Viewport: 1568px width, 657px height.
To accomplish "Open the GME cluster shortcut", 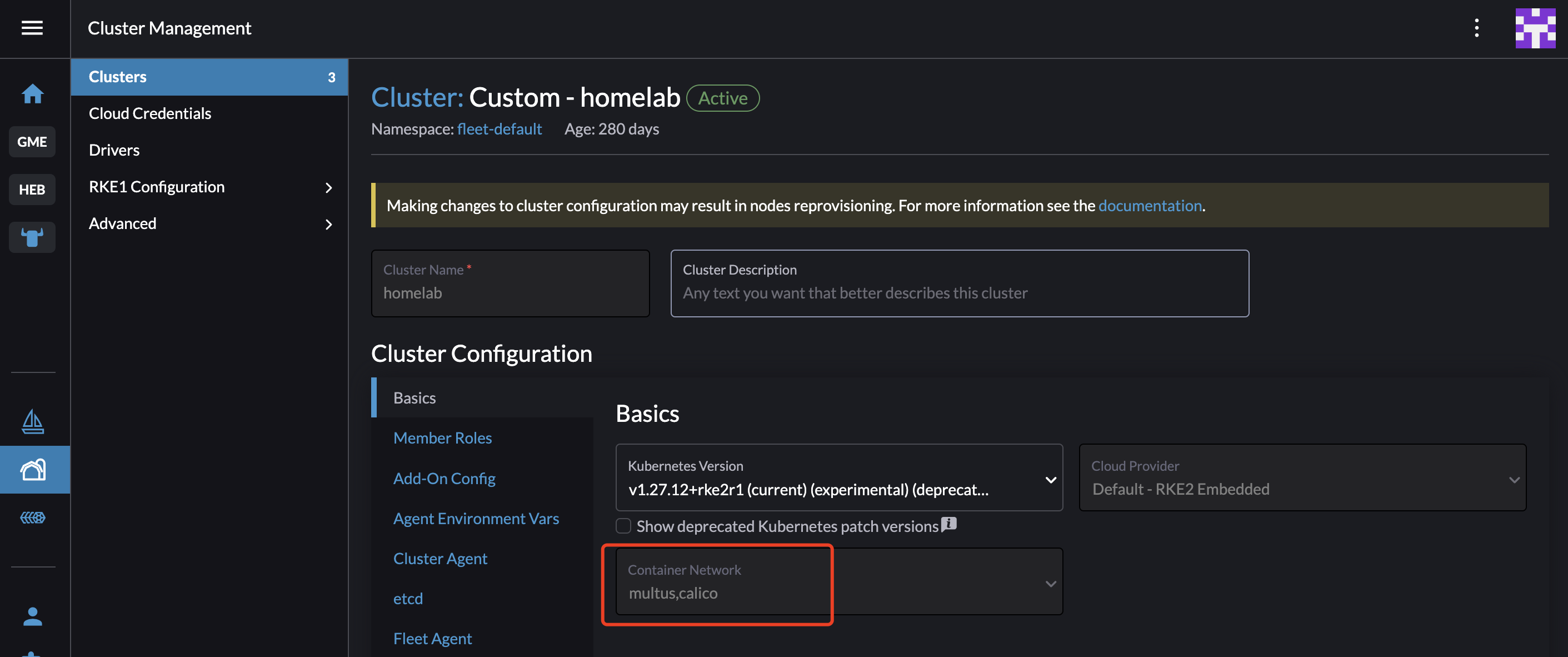I will (32, 142).
